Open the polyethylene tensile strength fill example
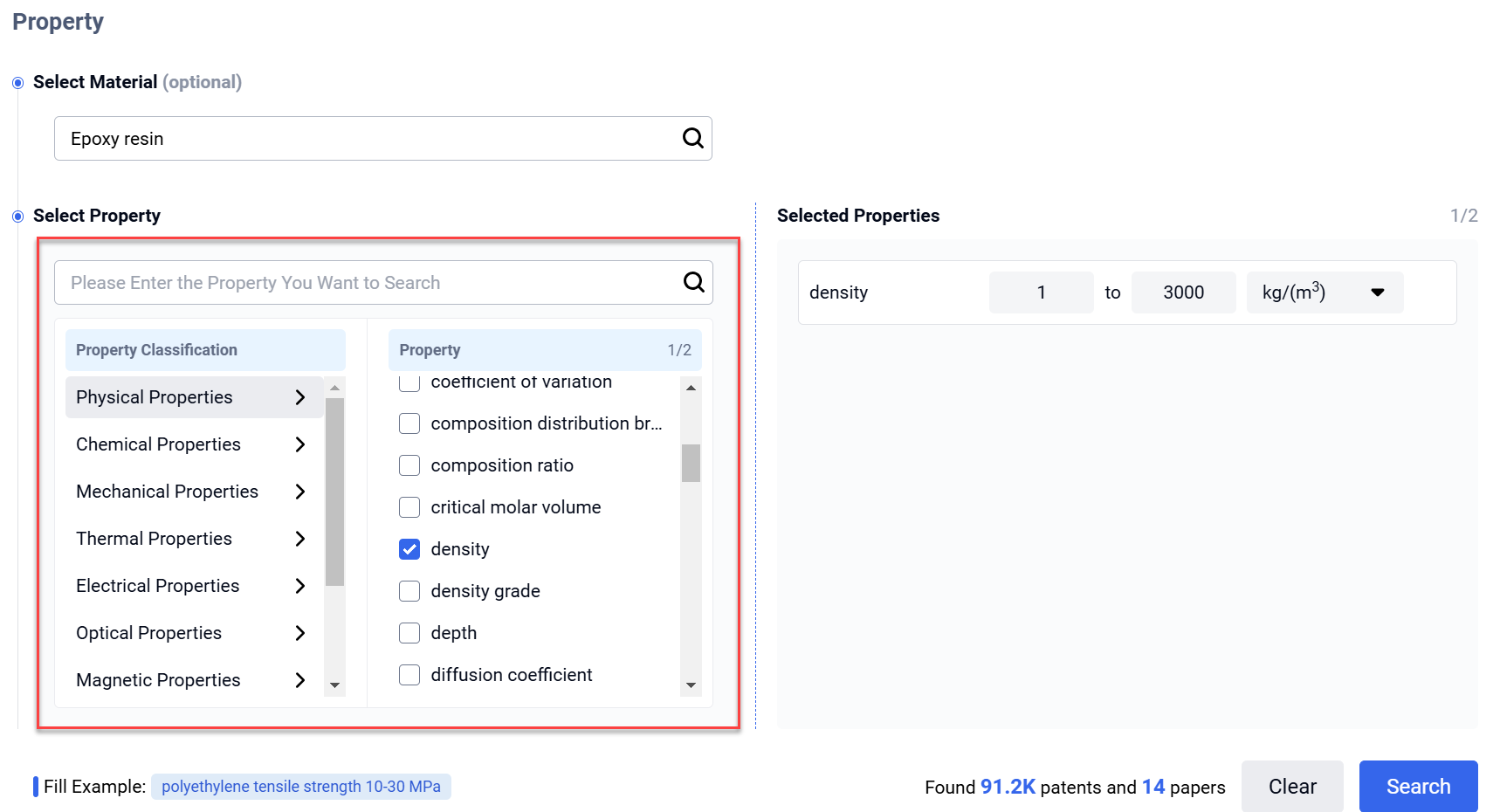This screenshot has height=812, width=1500. tap(301, 786)
